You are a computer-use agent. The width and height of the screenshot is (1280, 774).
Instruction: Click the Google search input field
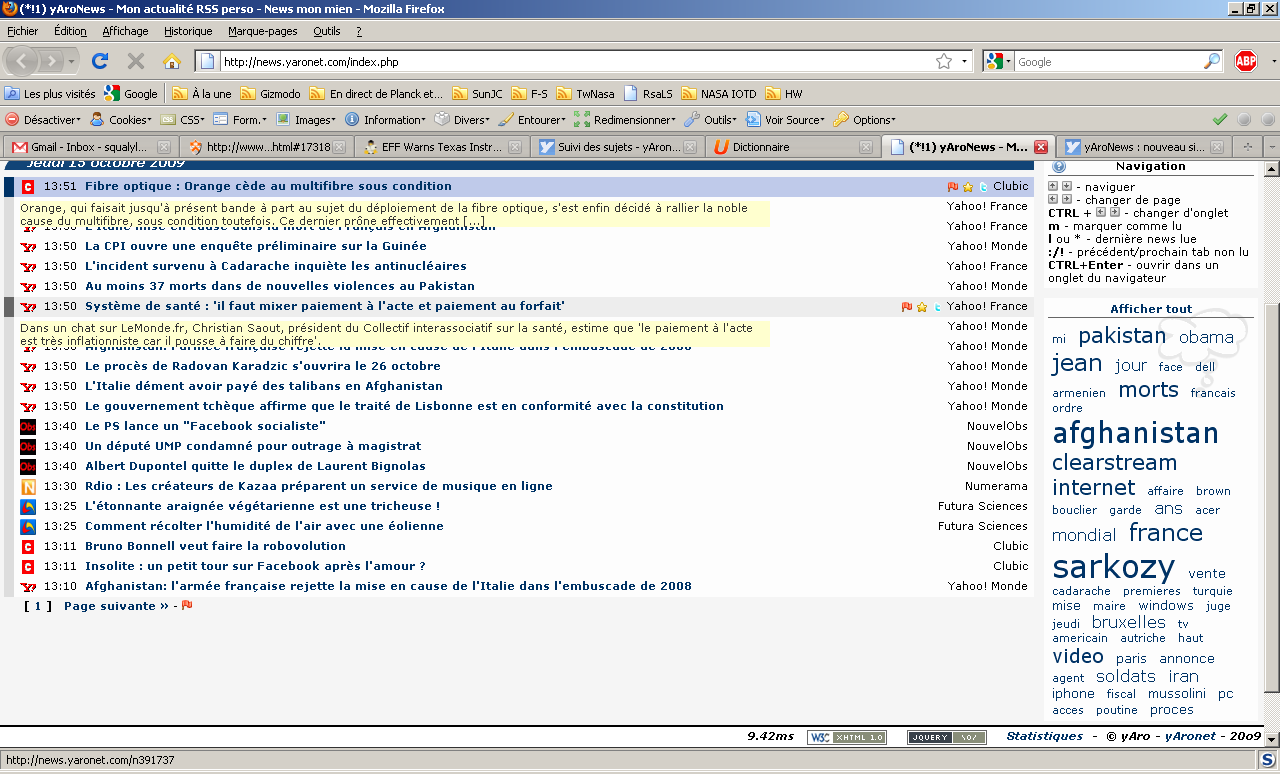click(1108, 61)
